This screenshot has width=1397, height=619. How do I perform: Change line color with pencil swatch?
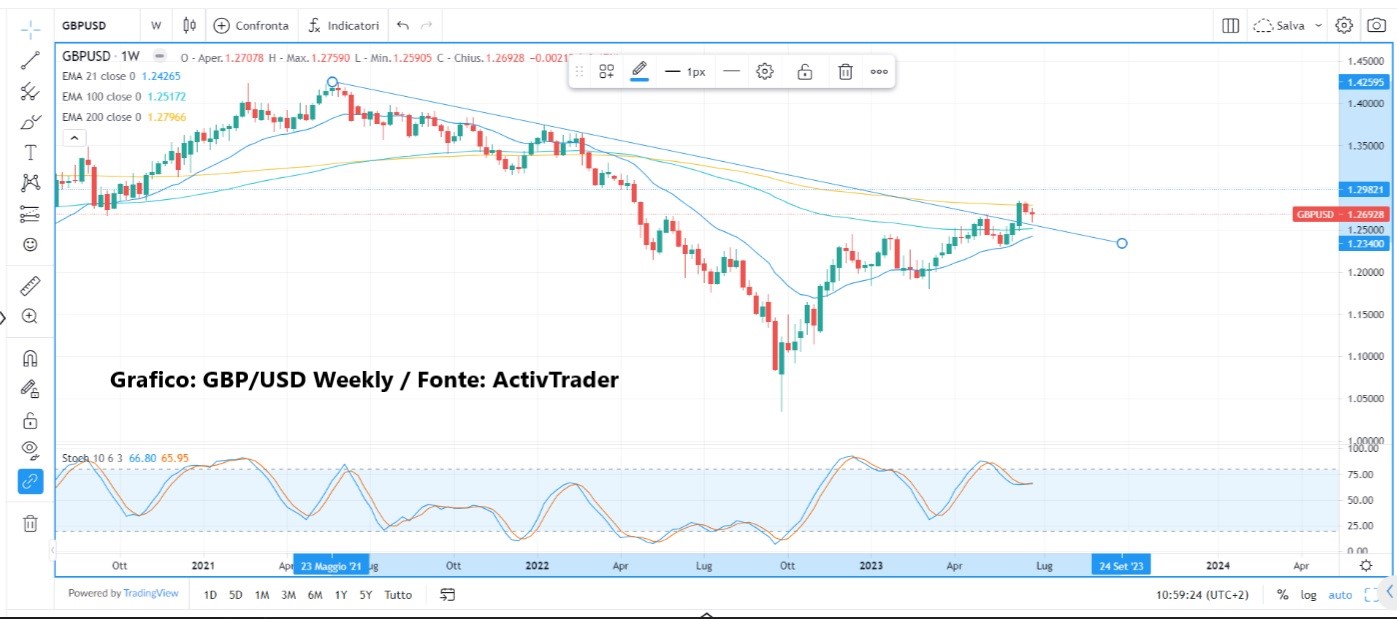640,71
